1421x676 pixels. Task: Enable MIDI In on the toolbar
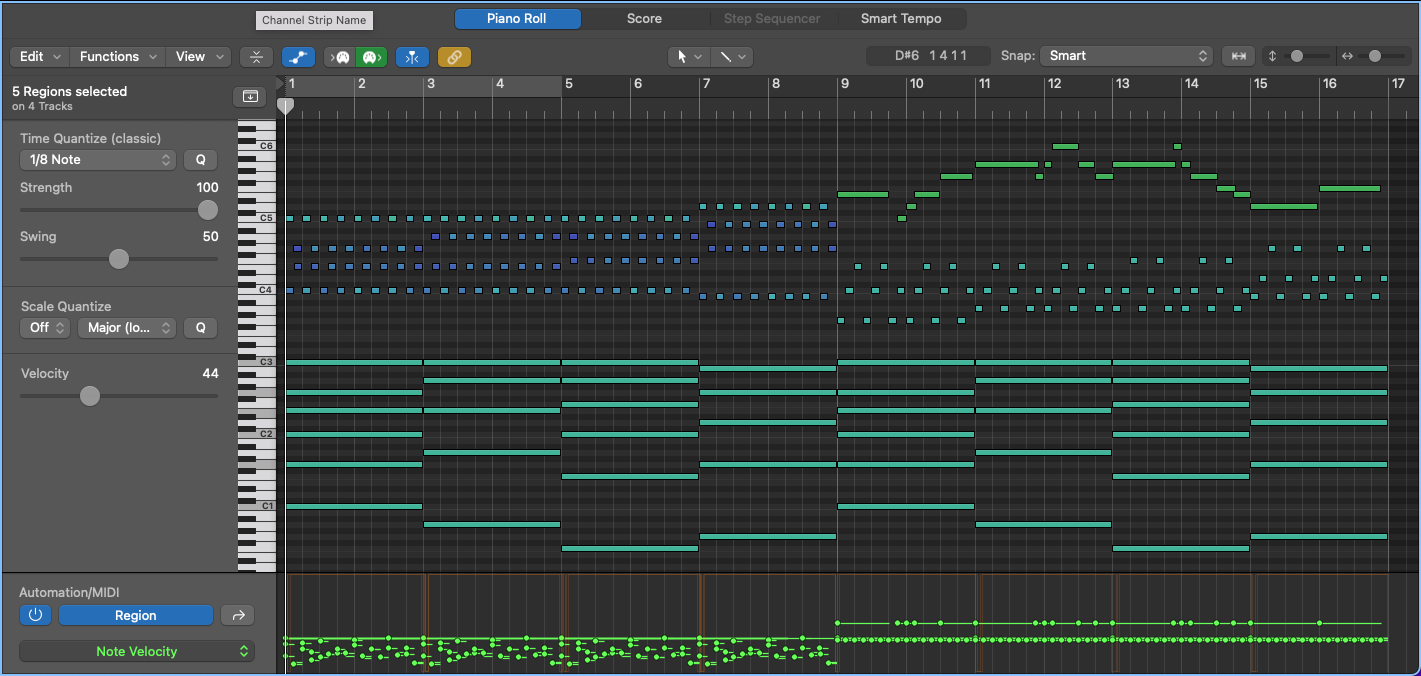point(341,57)
